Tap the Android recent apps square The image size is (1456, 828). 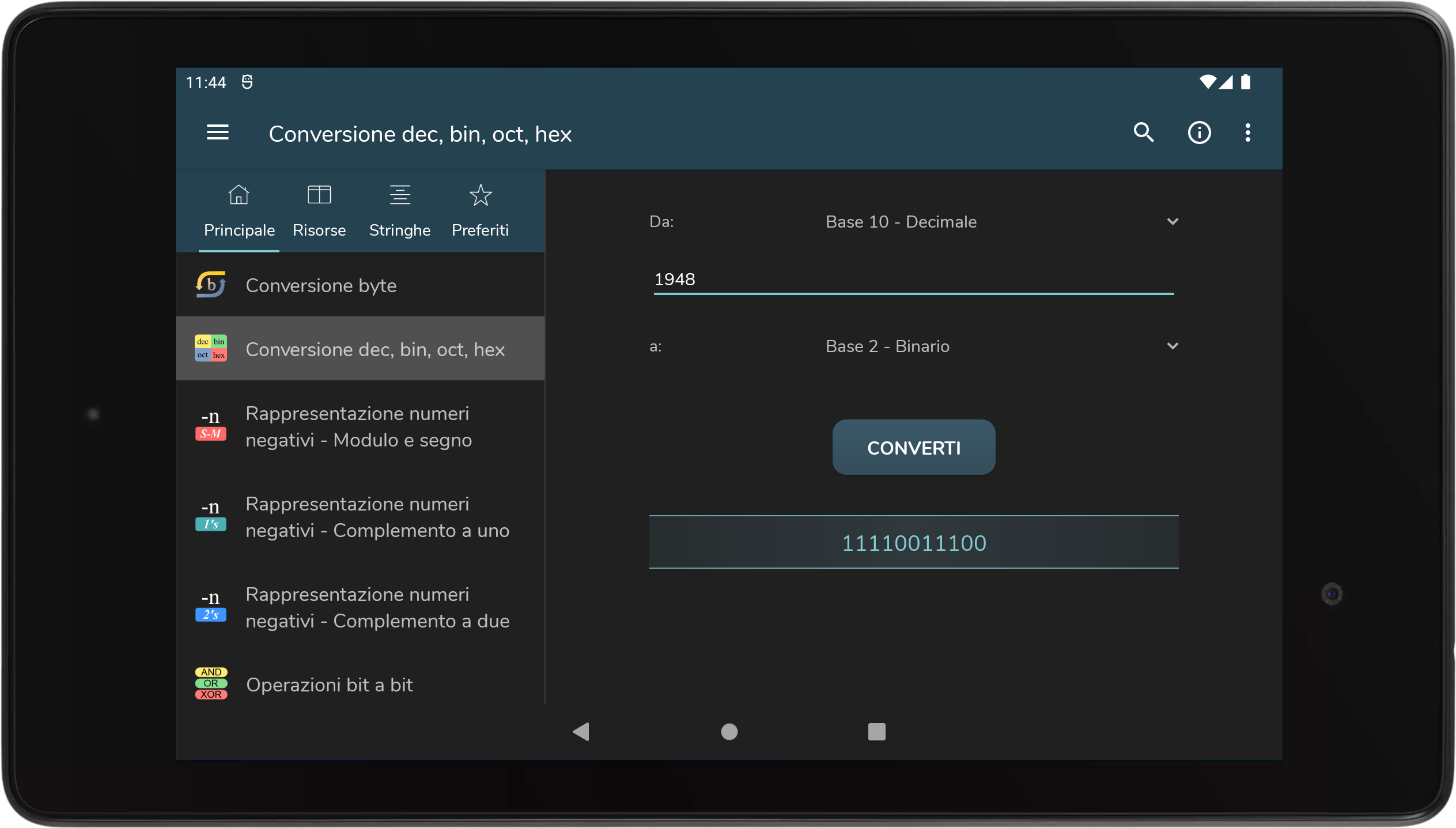click(876, 732)
